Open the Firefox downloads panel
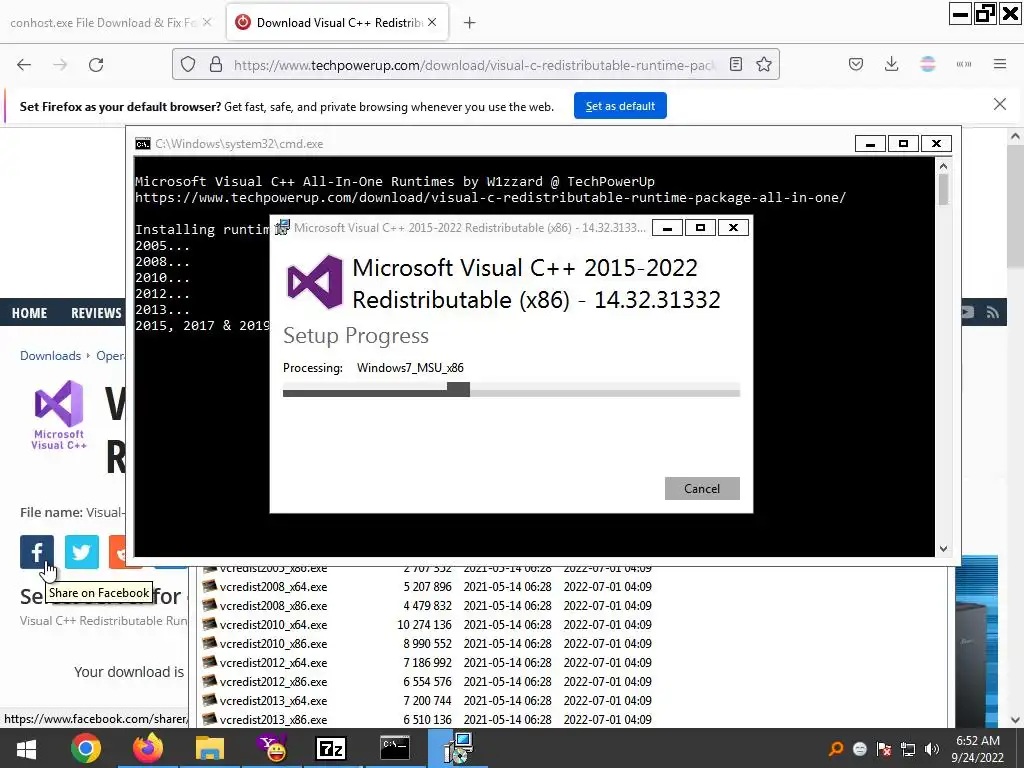Screen dimensions: 1024x768 [891, 64]
